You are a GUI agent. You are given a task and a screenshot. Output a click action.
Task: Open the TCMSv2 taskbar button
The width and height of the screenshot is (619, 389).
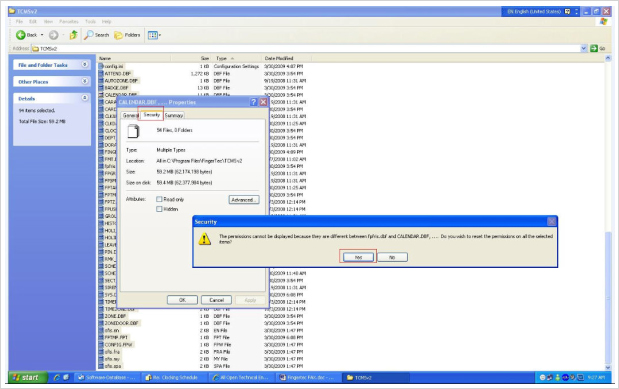coord(376,378)
